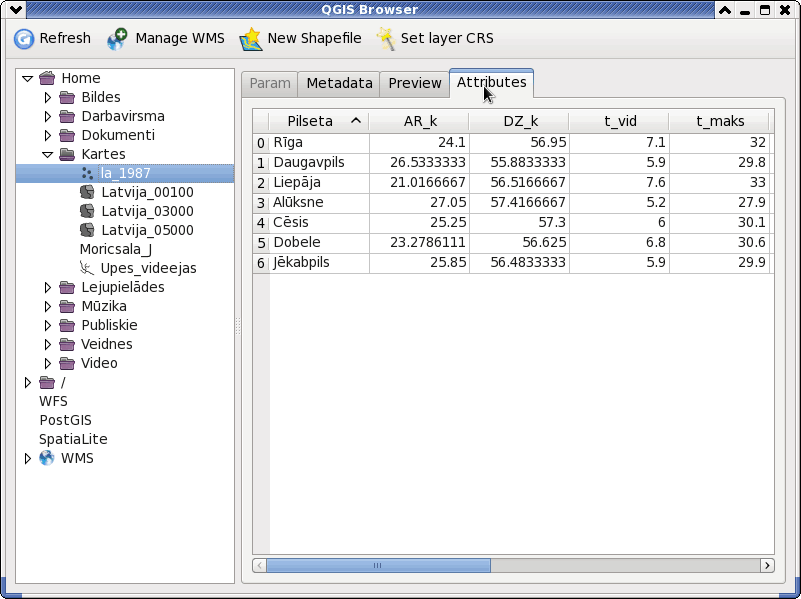This screenshot has width=801, height=599.
Task: Click the window shade up-arrow button
Action: coord(725,10)
